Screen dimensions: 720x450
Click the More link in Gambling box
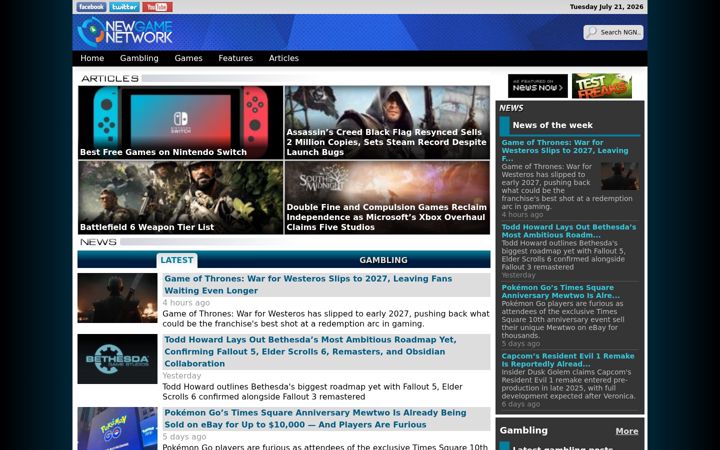pyautogui.click(x=627, y=431)
